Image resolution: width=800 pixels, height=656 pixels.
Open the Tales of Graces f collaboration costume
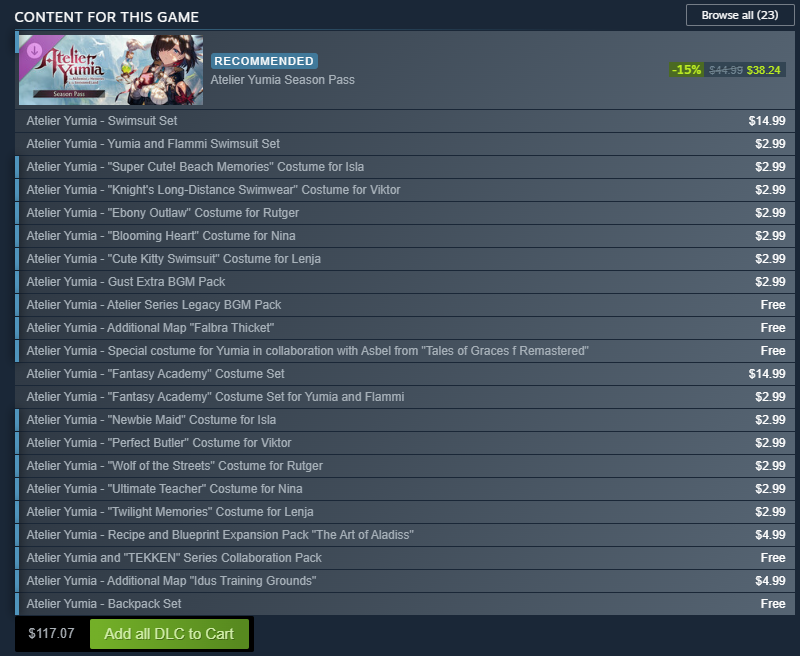coord(405,350)
